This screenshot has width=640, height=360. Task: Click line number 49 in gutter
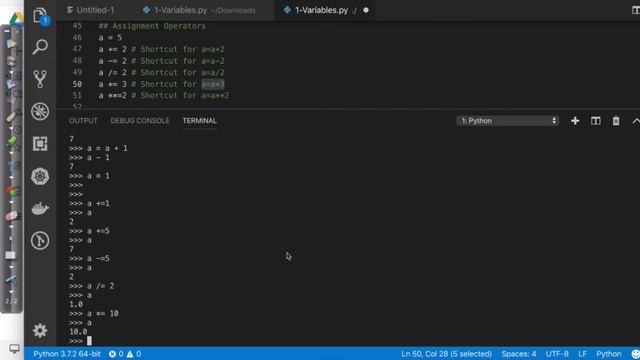[77, 72]
